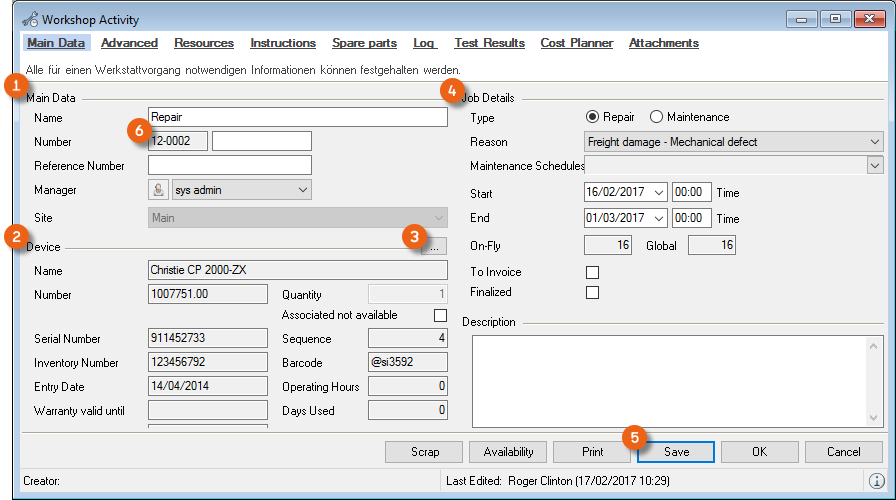Open the Manager sys admin dropdown
Screen dimensions: 896x500
302,190
